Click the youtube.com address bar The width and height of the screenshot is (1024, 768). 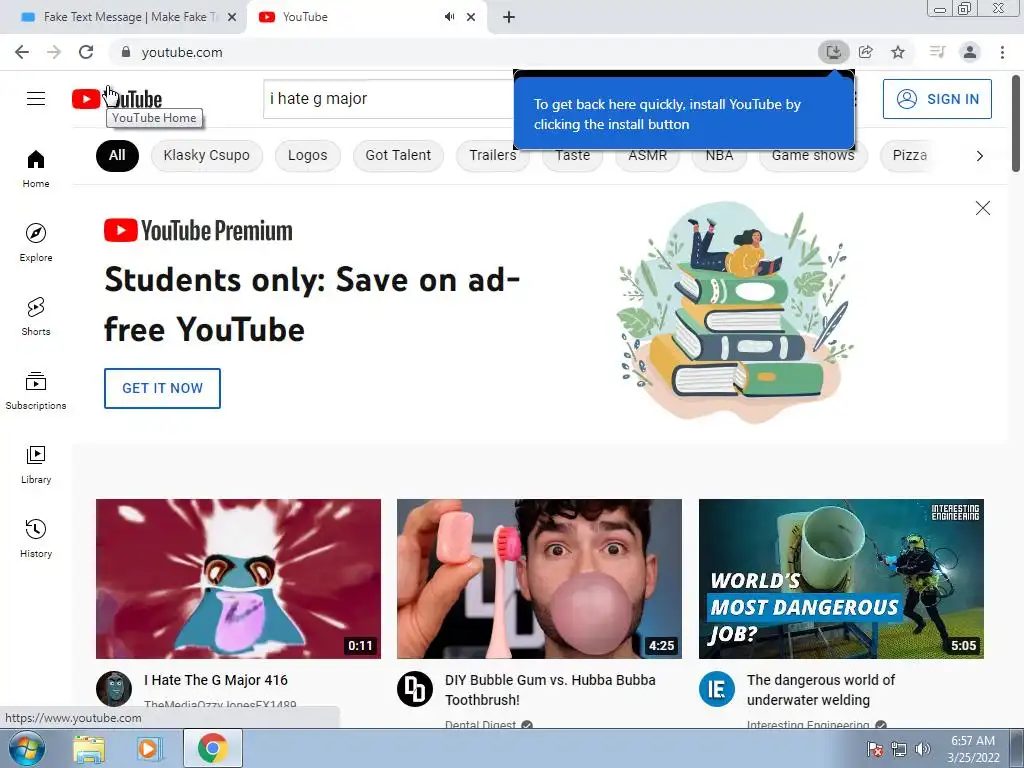click(457, 52)
